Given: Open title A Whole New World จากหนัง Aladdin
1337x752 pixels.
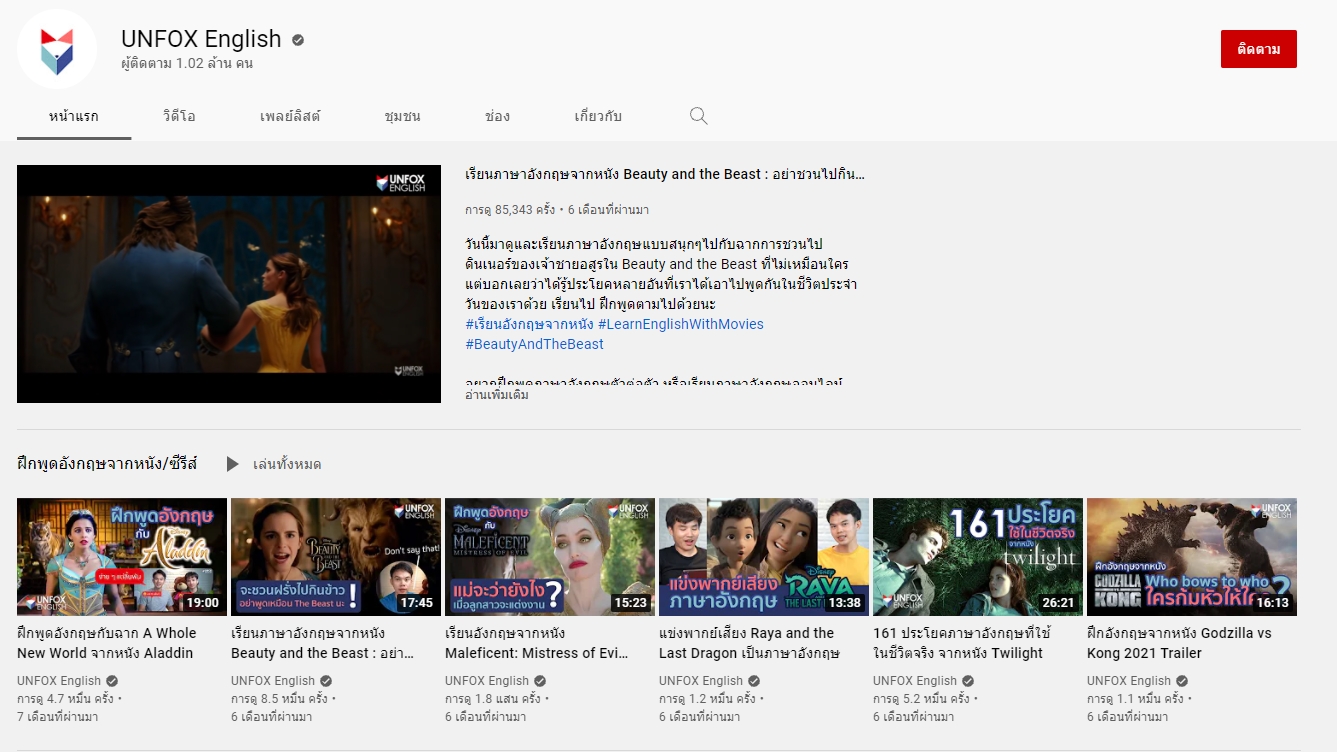Looking at the screenshot, I should 107,643.
